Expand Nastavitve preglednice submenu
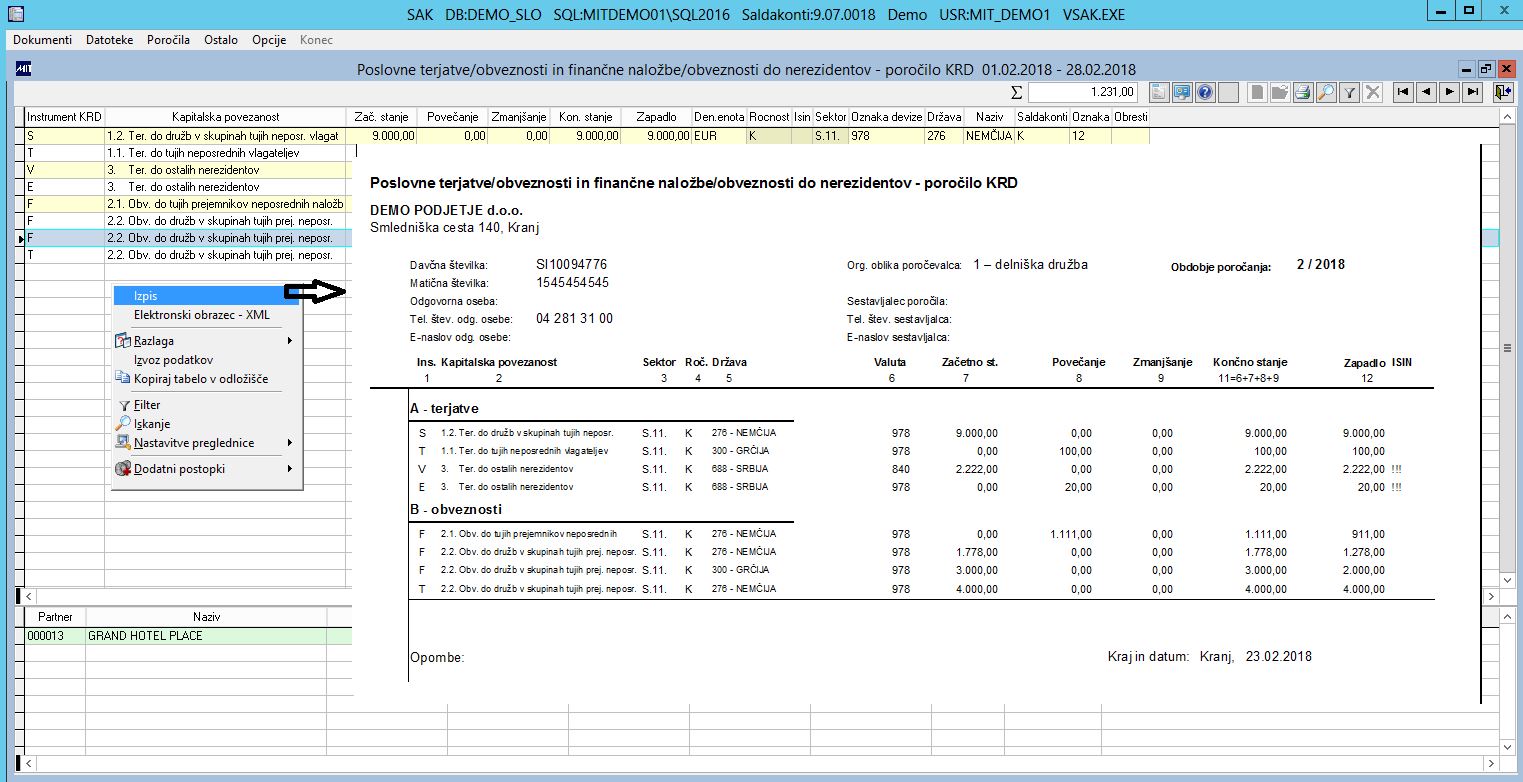Screen dimensions: 1523x782 coord(206,443)
